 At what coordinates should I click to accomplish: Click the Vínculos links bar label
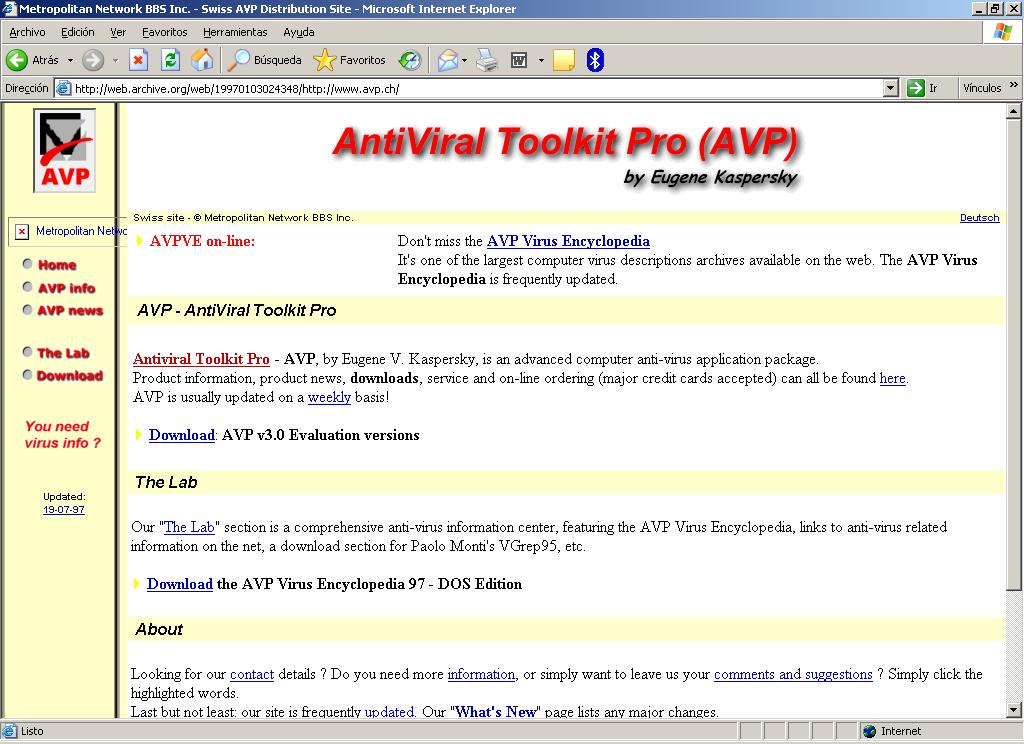982,88
